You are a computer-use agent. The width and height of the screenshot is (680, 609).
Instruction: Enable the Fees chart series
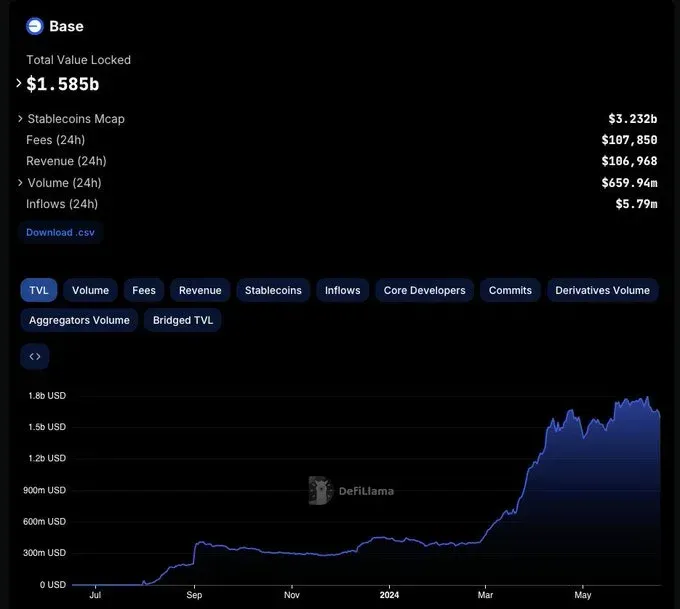pos(144,290)
